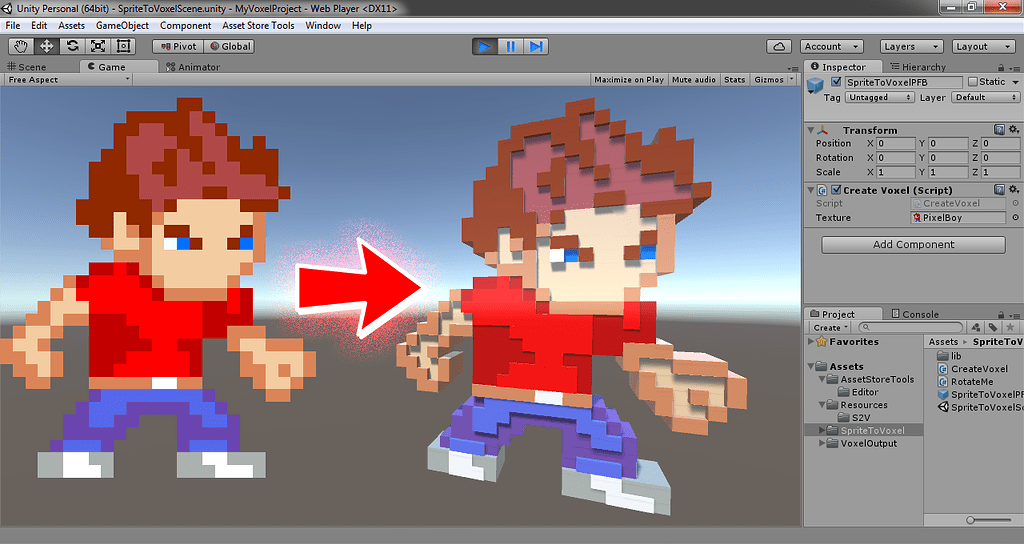Step forward one frame
1024x544 pixels.
536,46
